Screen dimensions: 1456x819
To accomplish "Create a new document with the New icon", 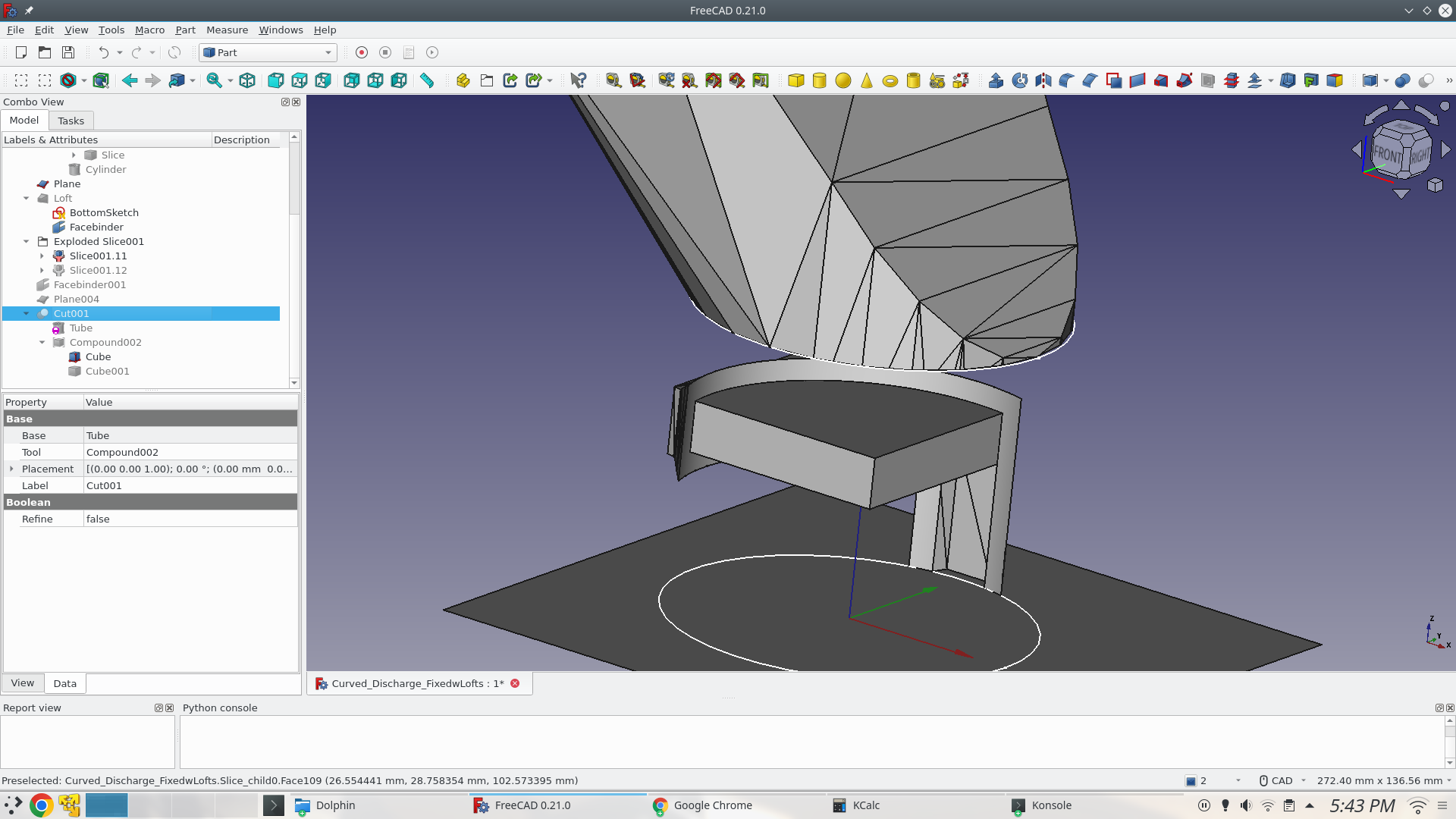I will (21, 52).
